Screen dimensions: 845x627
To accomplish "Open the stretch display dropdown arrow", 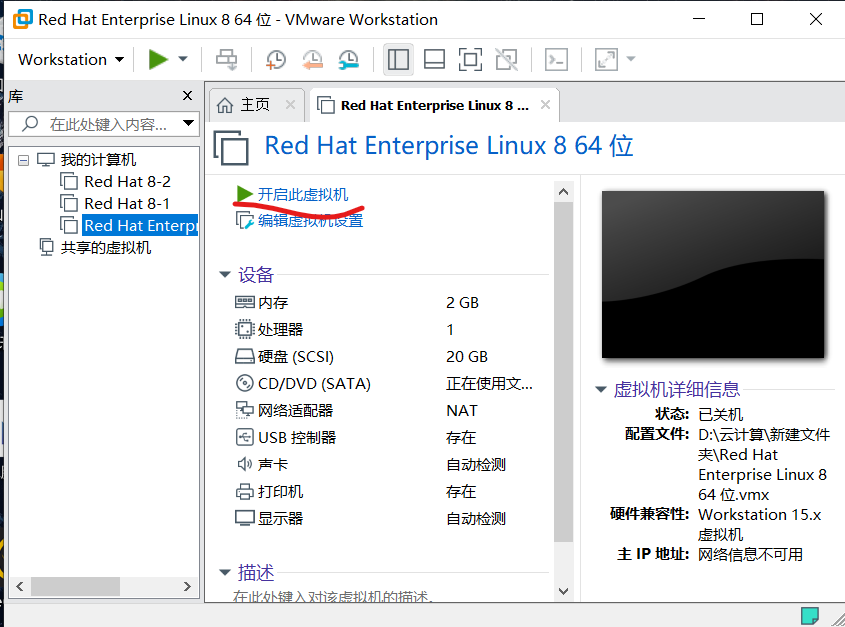I will 631,59.
